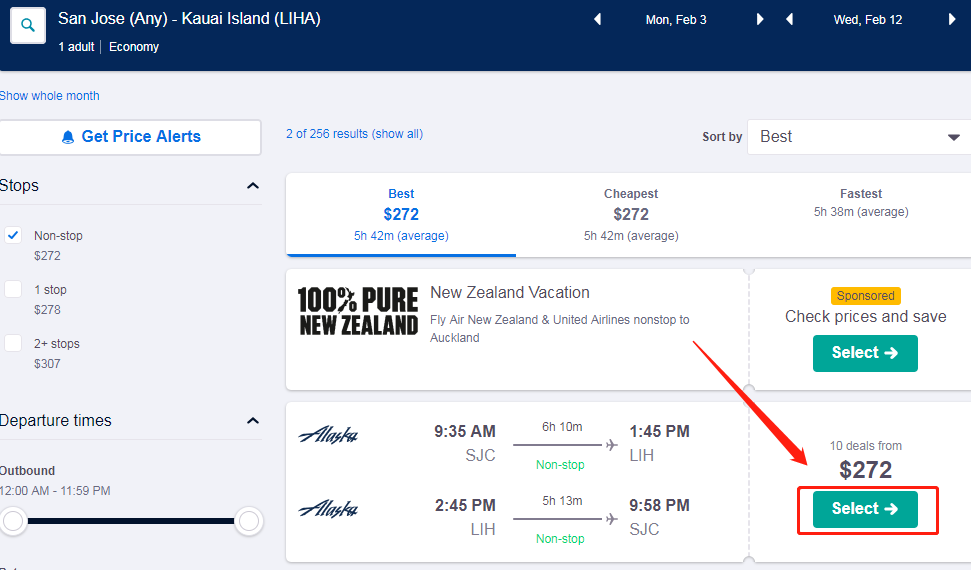971x570 pixels.
Task: Click the Get Price Alerts button
Action: pyautogui.click(x=131, y=137)
